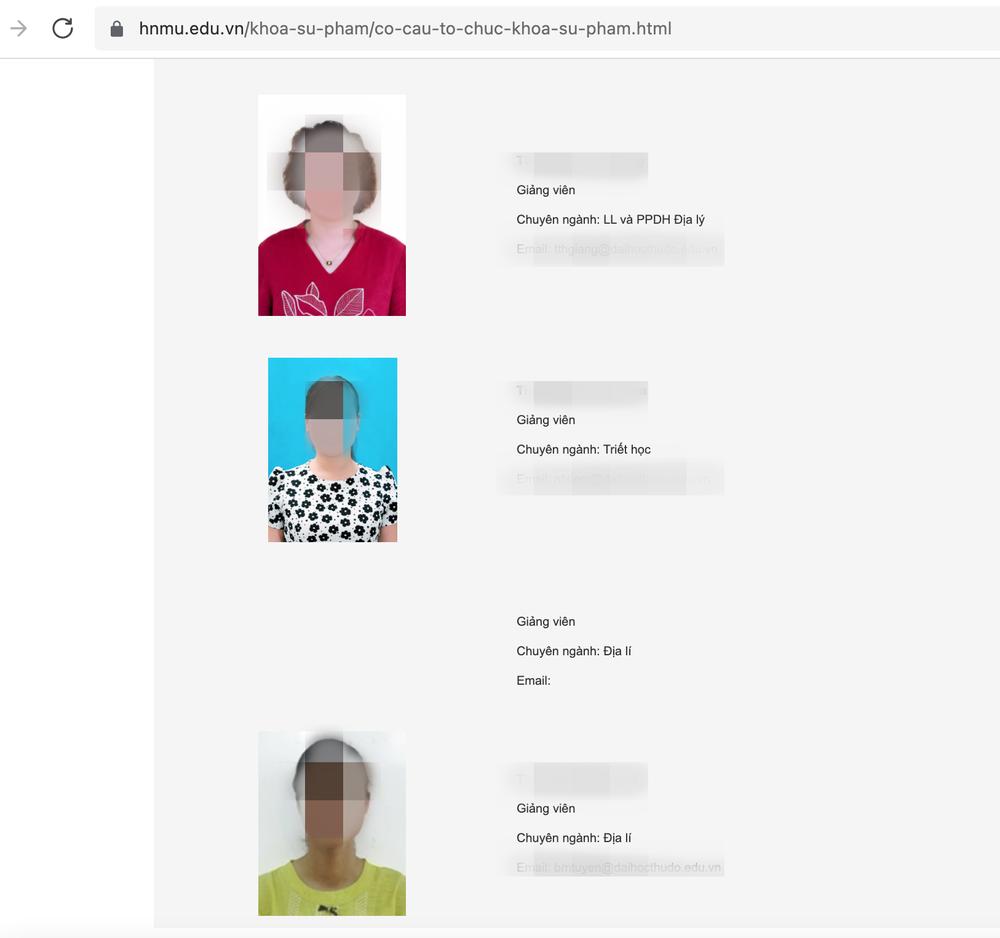Viewport: 1000px width, 938px height.
Task: Click the blurred email under LL và PPDH Địa lý
Action: [619, 249]
